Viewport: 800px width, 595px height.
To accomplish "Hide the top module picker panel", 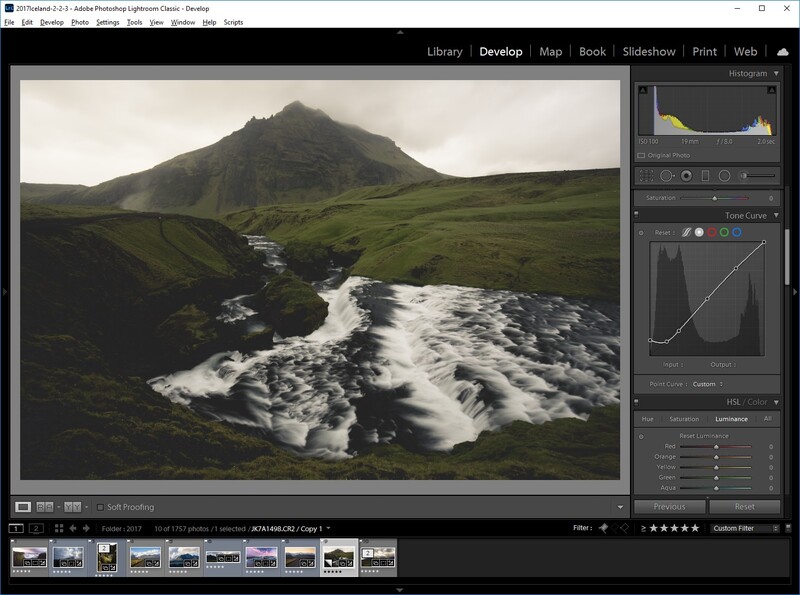I will [400, 32].
